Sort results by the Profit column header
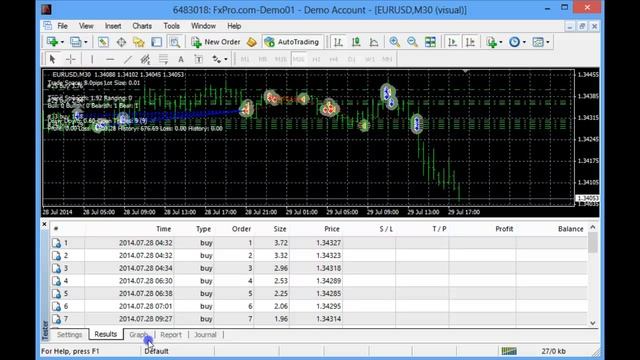This screenshot has width=640, height=360. (504, 229)
